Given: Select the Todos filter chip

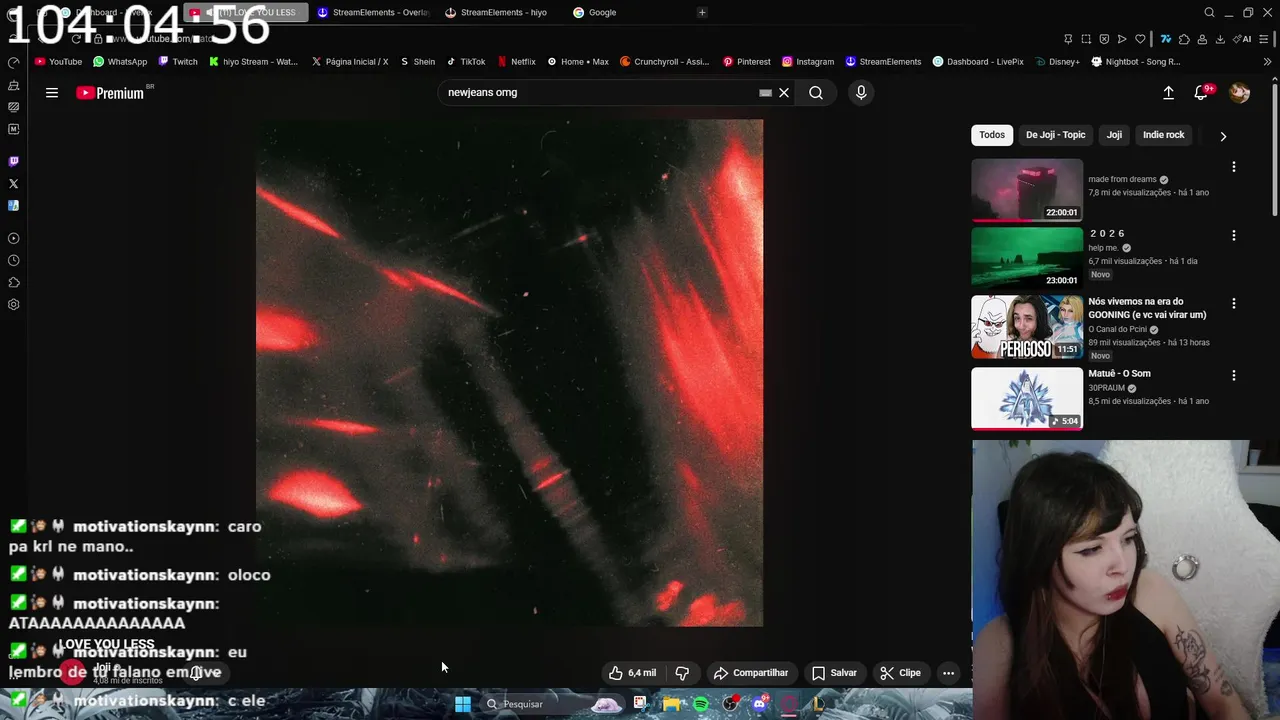Looking at the screenshot, I should pyautogui.click(x=992, y=135).
